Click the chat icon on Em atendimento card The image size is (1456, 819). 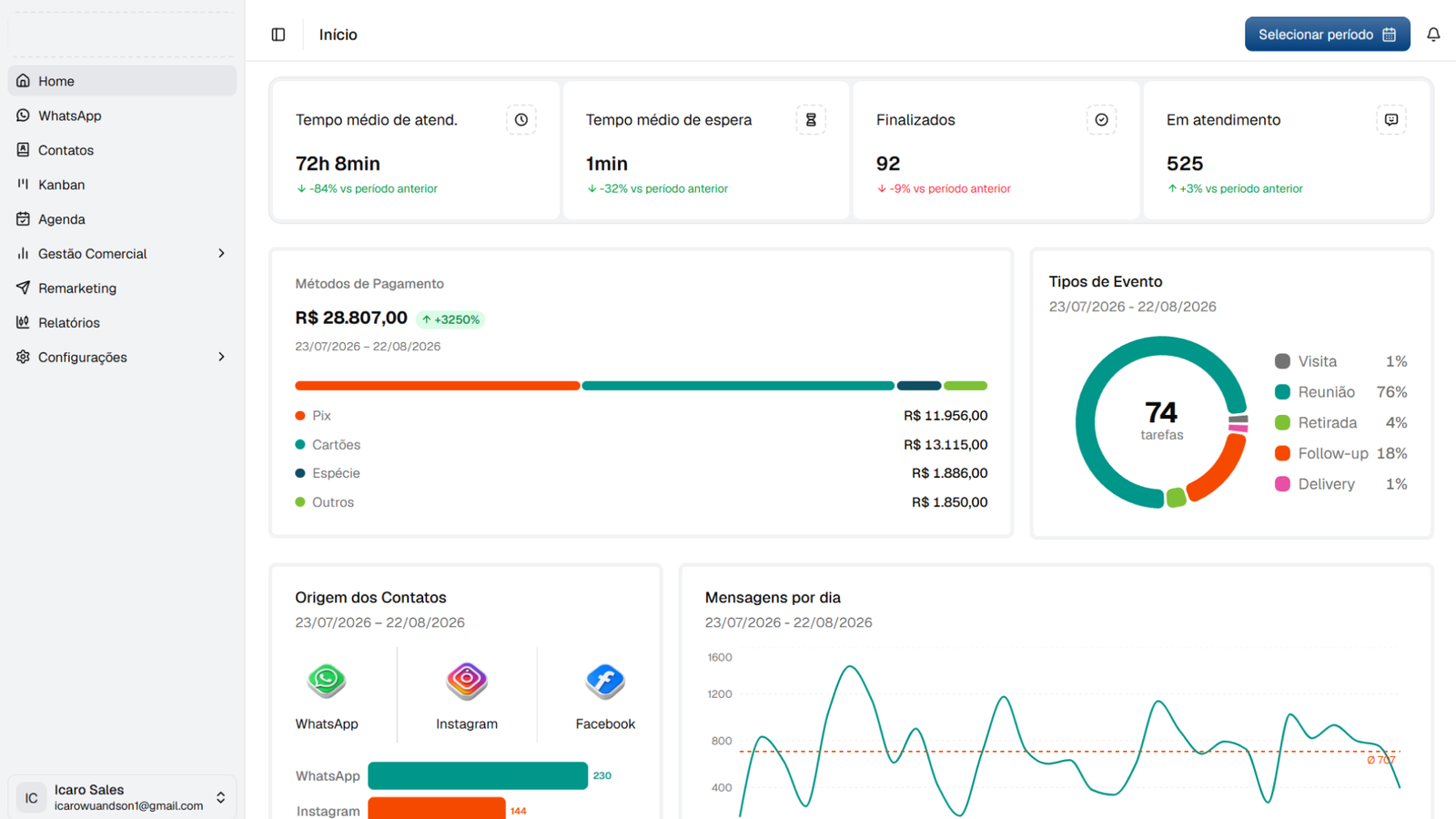[x=1391, y=119]
